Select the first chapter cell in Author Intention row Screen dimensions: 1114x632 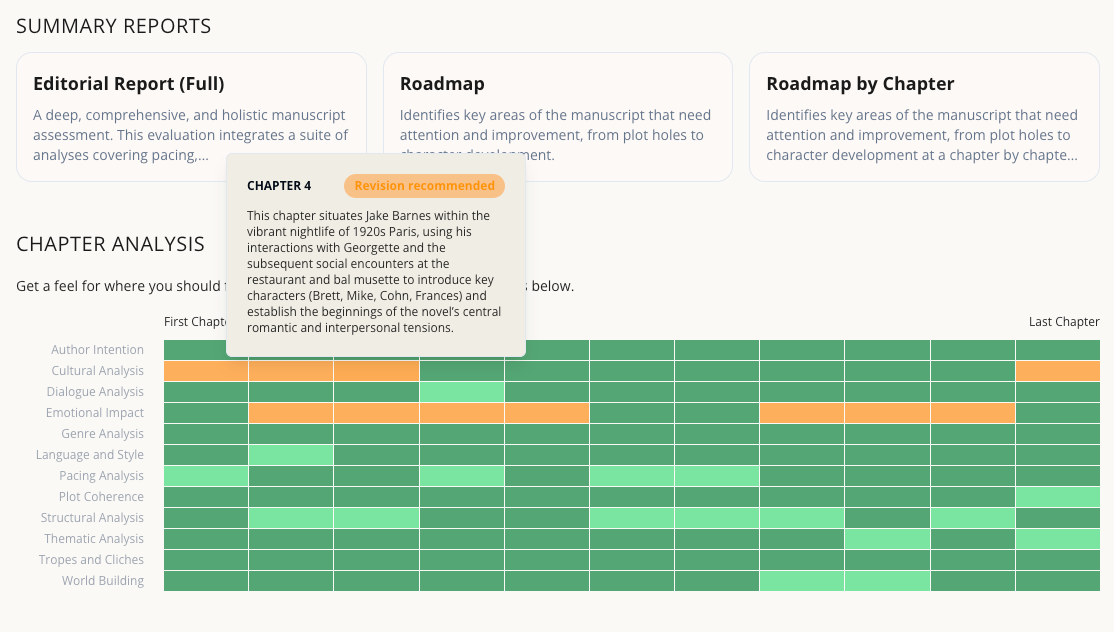205,349
